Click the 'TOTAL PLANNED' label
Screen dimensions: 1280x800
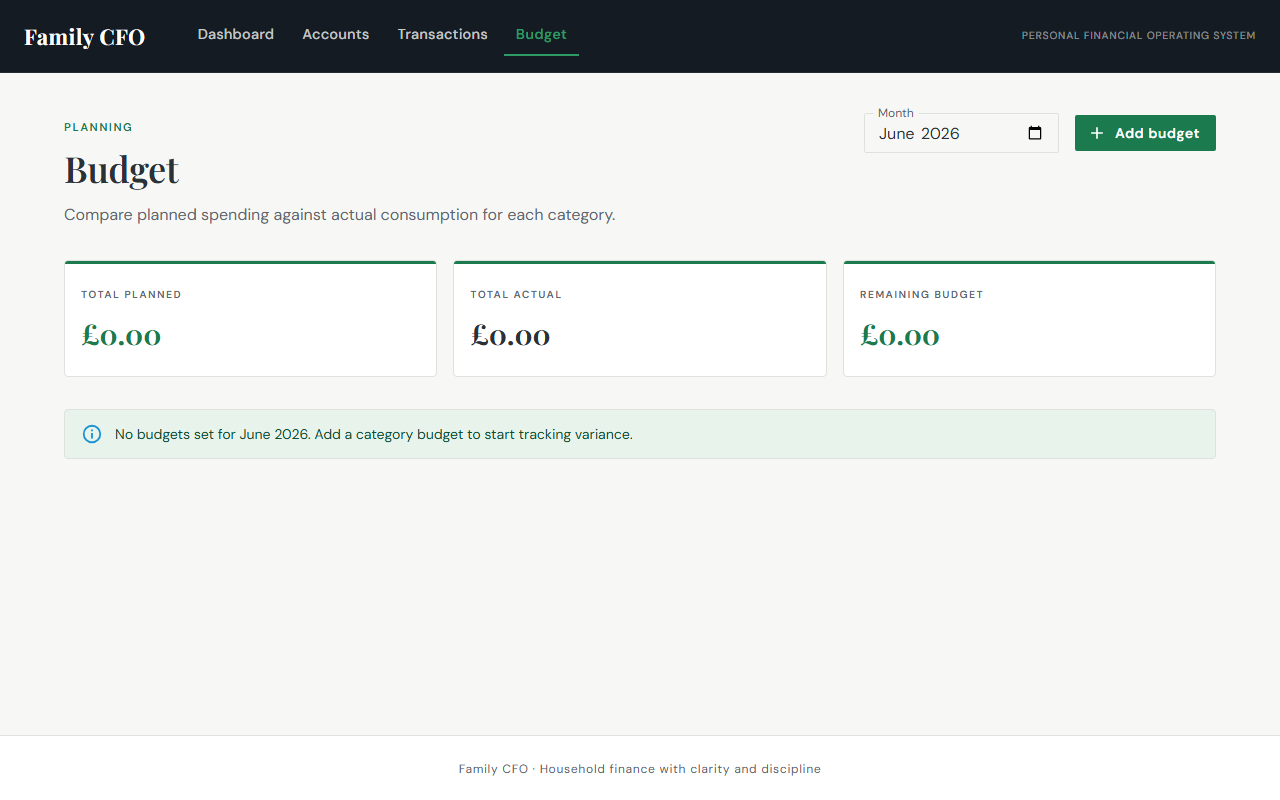(x=131, y=295)
